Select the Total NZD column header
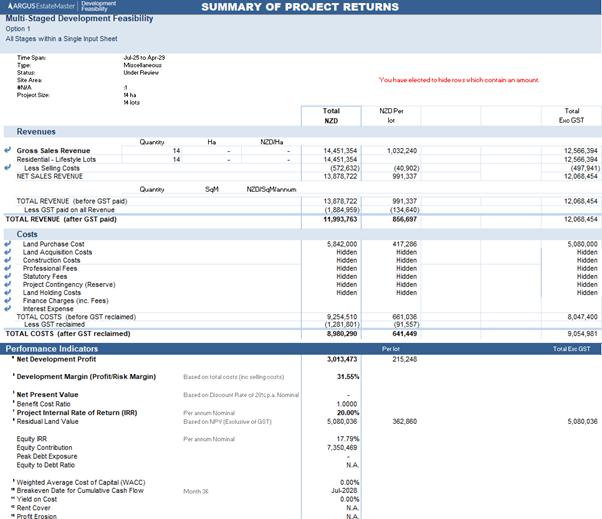The width and height of the screenshot is (602, 519). [x=331, y=116]
